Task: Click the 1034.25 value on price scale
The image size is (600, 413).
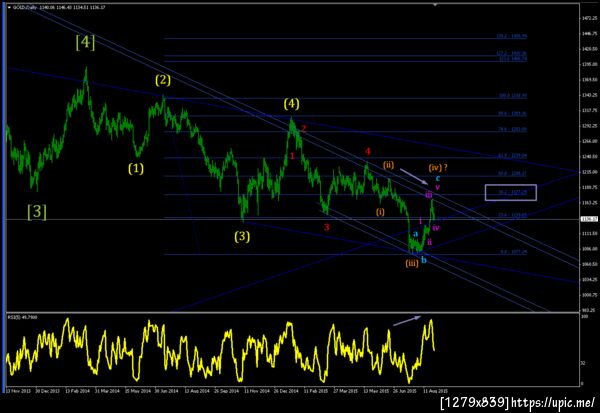Action: 590,279
